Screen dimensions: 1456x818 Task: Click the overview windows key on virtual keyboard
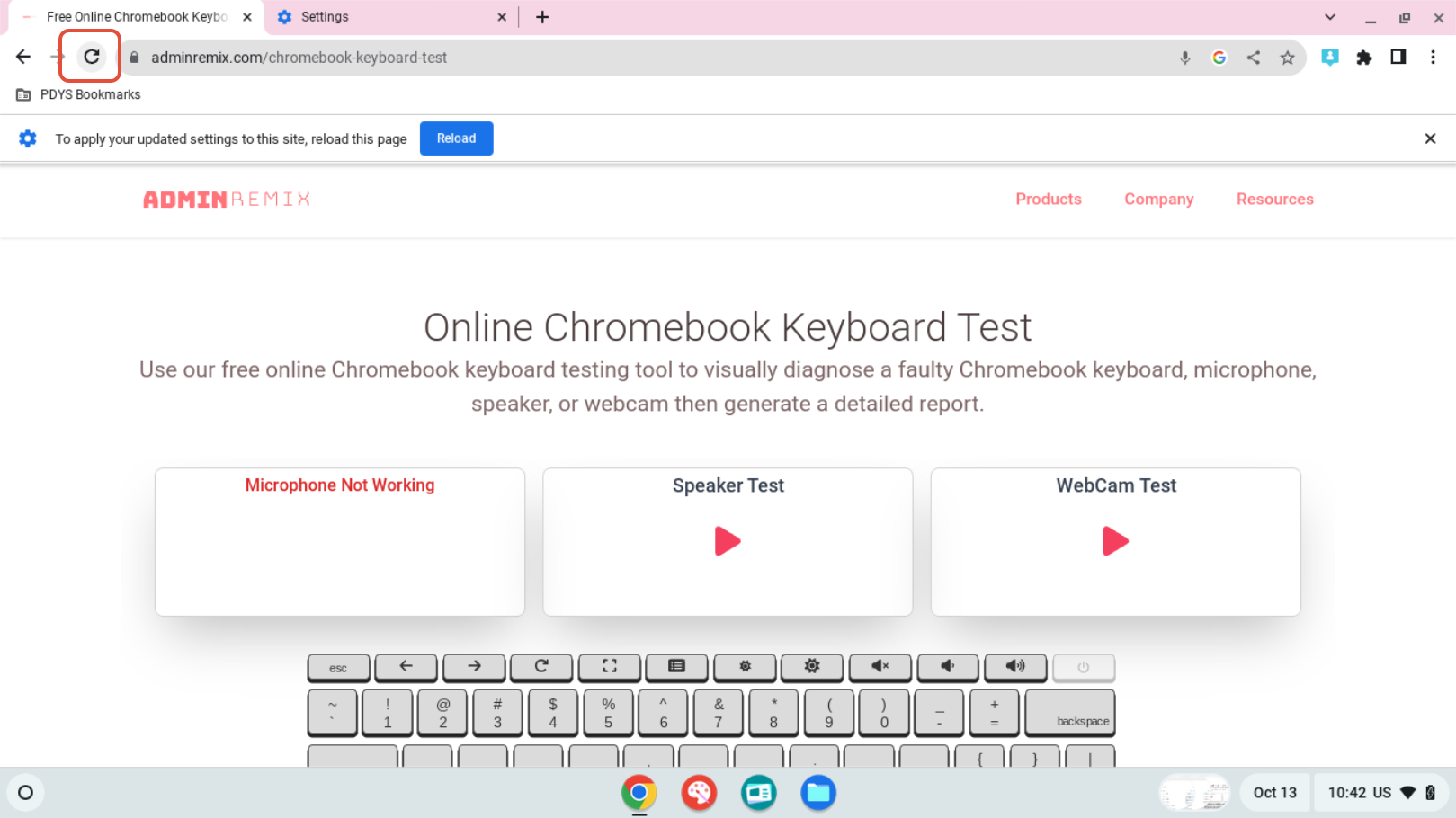tap(677, 667)
